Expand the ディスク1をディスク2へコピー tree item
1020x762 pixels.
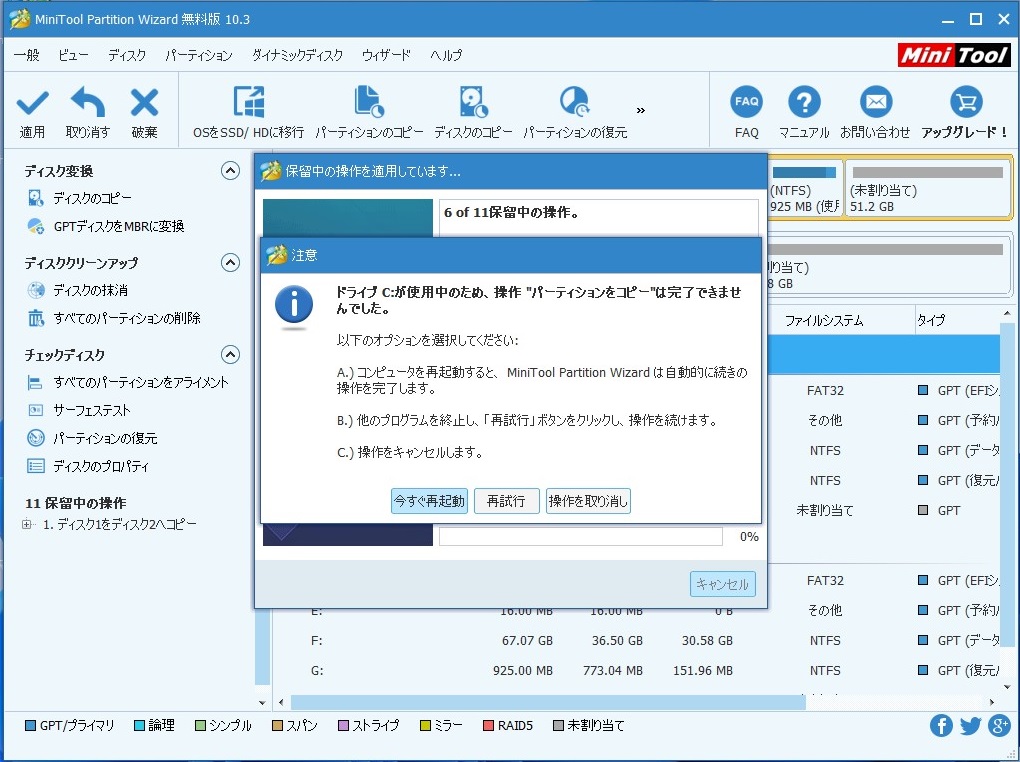(27, 525)
